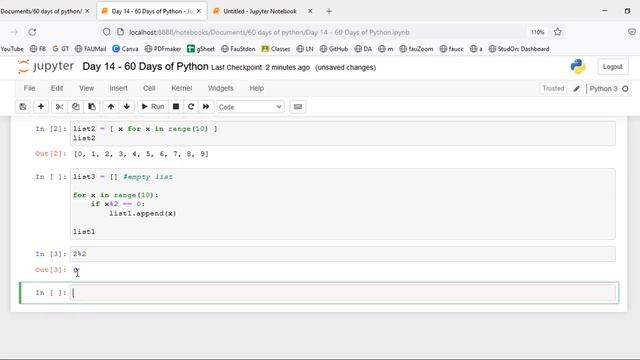This screenshot has width=640, height=360.
Task: Click the Out[3]: prompt label
Action: pos(51,270)
